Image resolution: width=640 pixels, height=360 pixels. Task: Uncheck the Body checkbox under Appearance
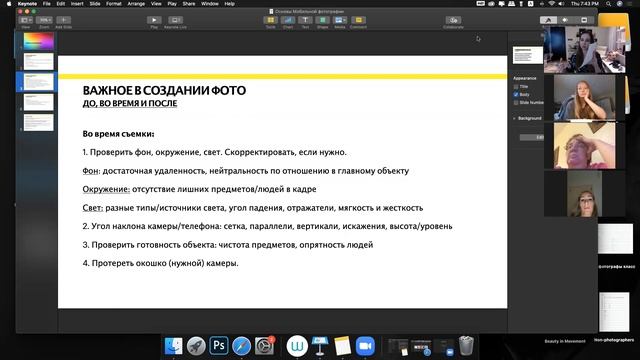(x=516, y=94)
